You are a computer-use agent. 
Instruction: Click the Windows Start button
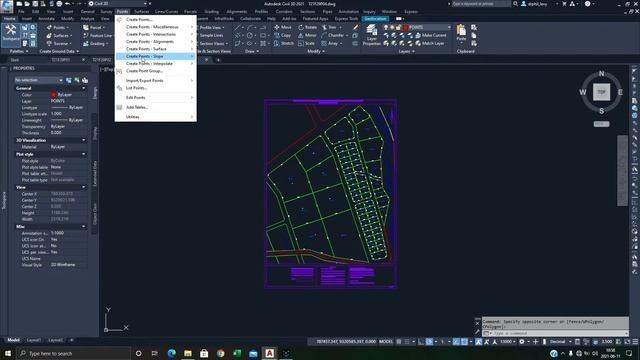click(x=8, y=353)
